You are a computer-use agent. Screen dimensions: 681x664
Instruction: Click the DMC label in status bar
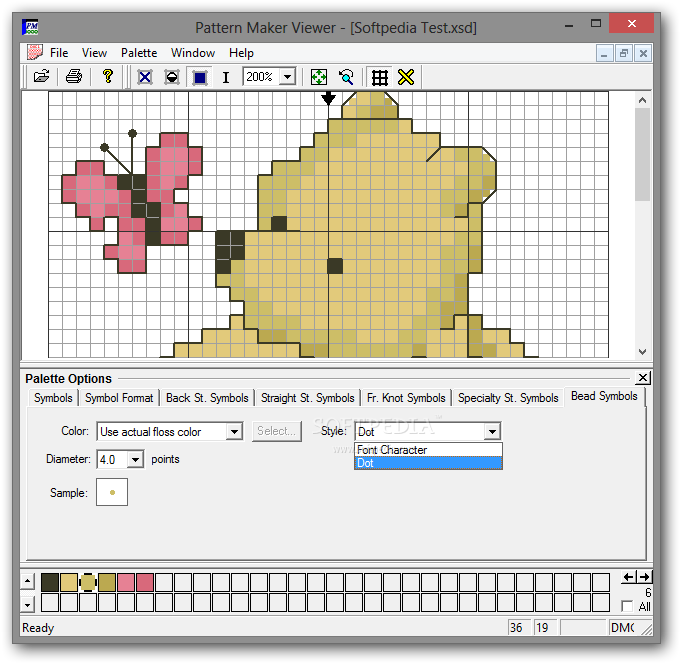coord(622,628)
